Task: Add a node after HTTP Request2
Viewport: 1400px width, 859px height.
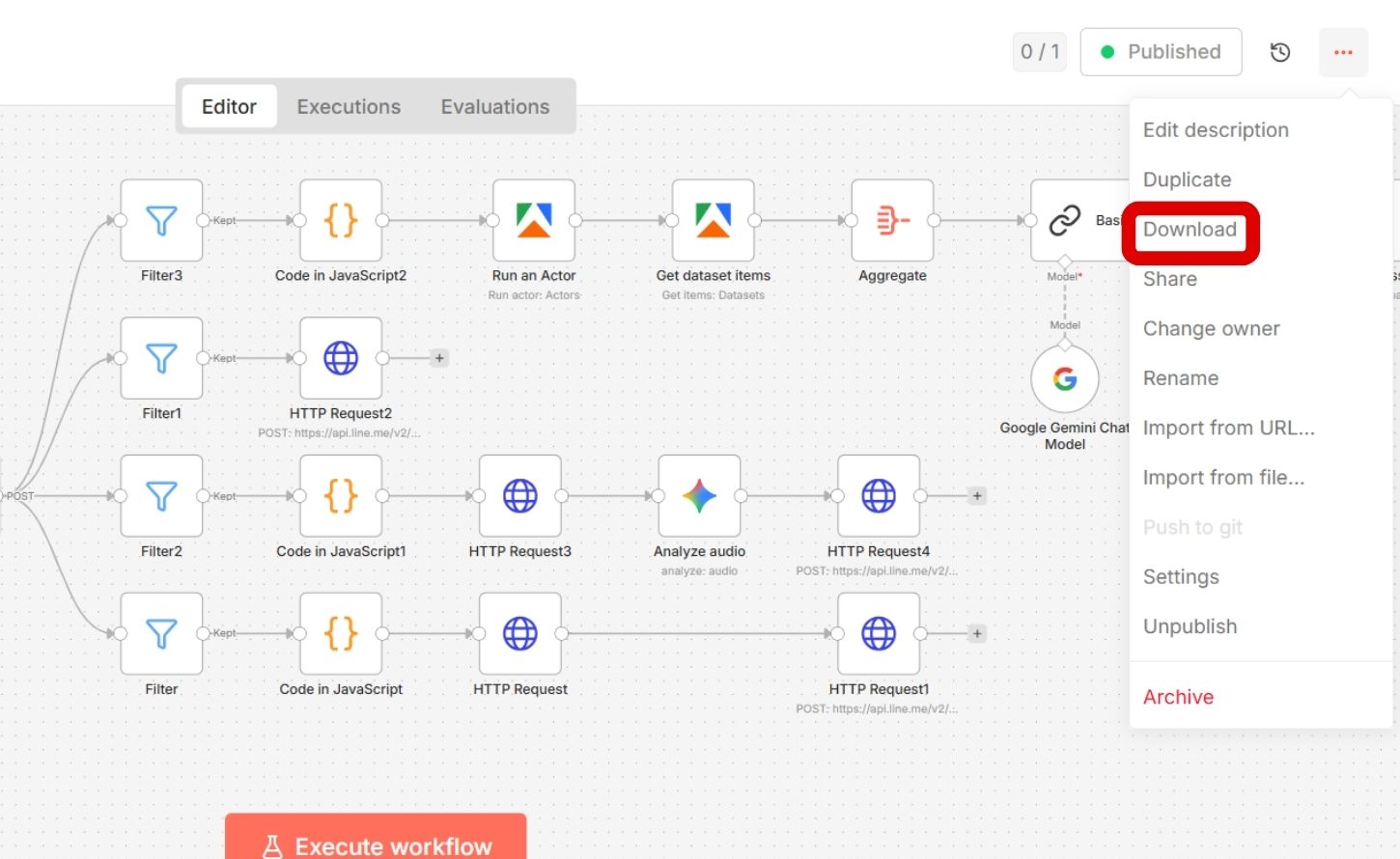Action: 439,358
